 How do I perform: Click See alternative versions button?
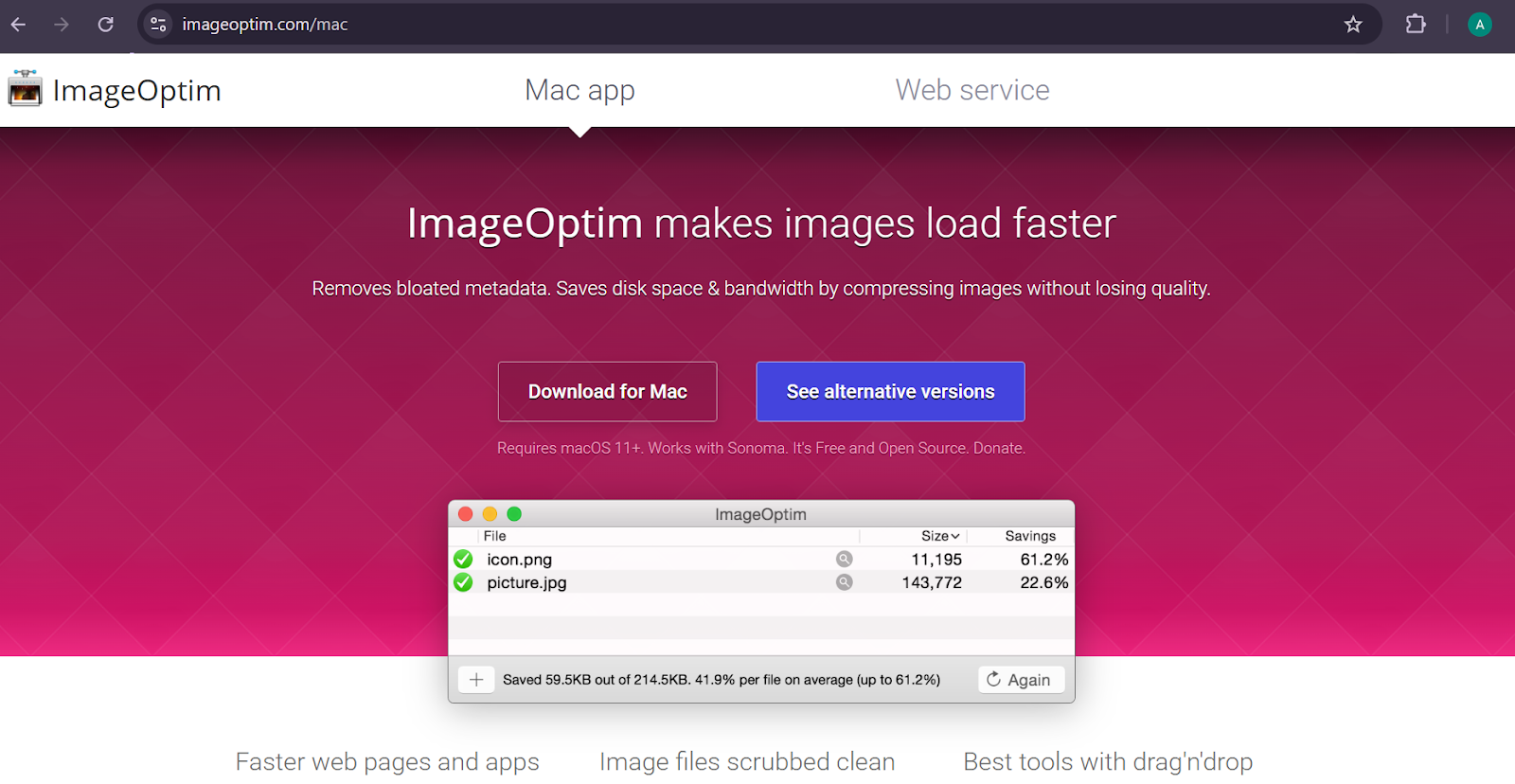[x=890, y=391]
